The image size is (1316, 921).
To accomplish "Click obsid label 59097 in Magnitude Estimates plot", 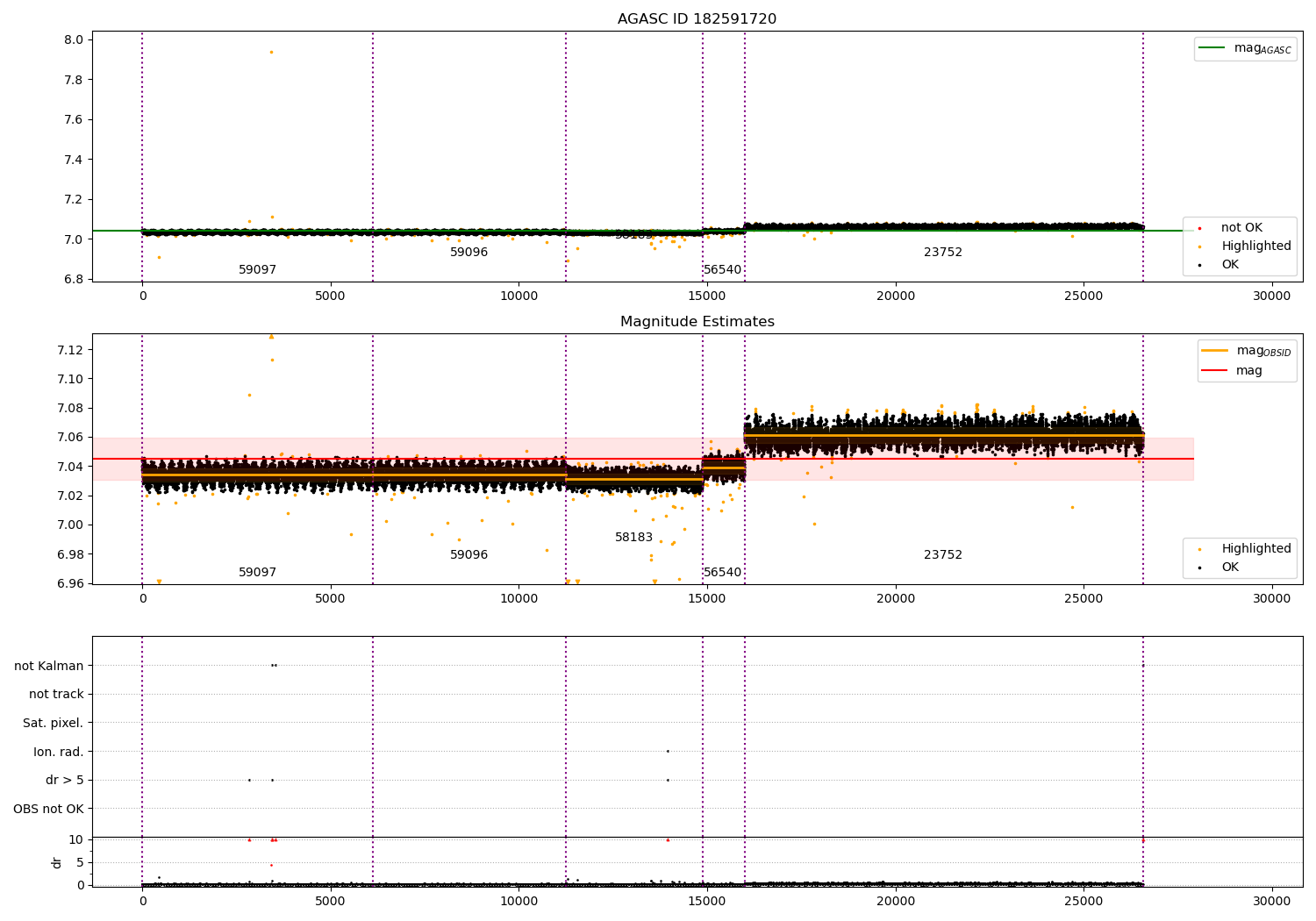I will click(x=258, y=573).
